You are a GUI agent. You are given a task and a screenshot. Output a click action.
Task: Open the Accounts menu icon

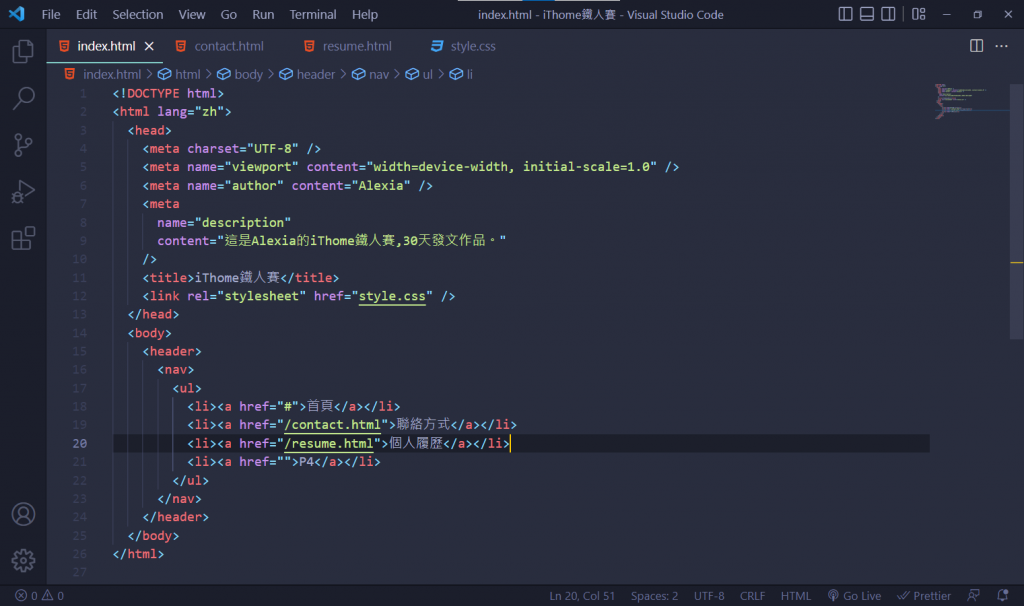click(x=23, y=515)
